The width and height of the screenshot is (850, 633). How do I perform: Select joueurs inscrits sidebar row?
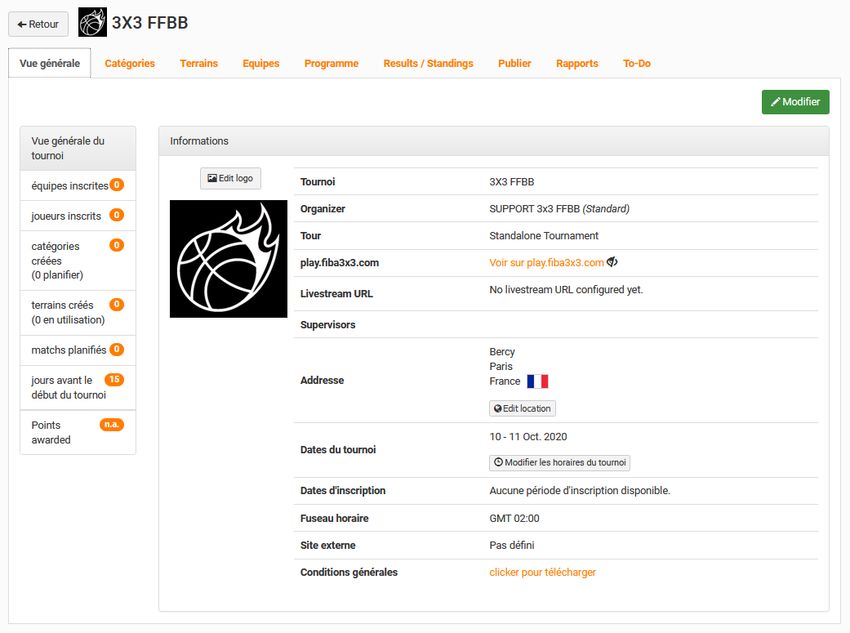click(78, 216)
